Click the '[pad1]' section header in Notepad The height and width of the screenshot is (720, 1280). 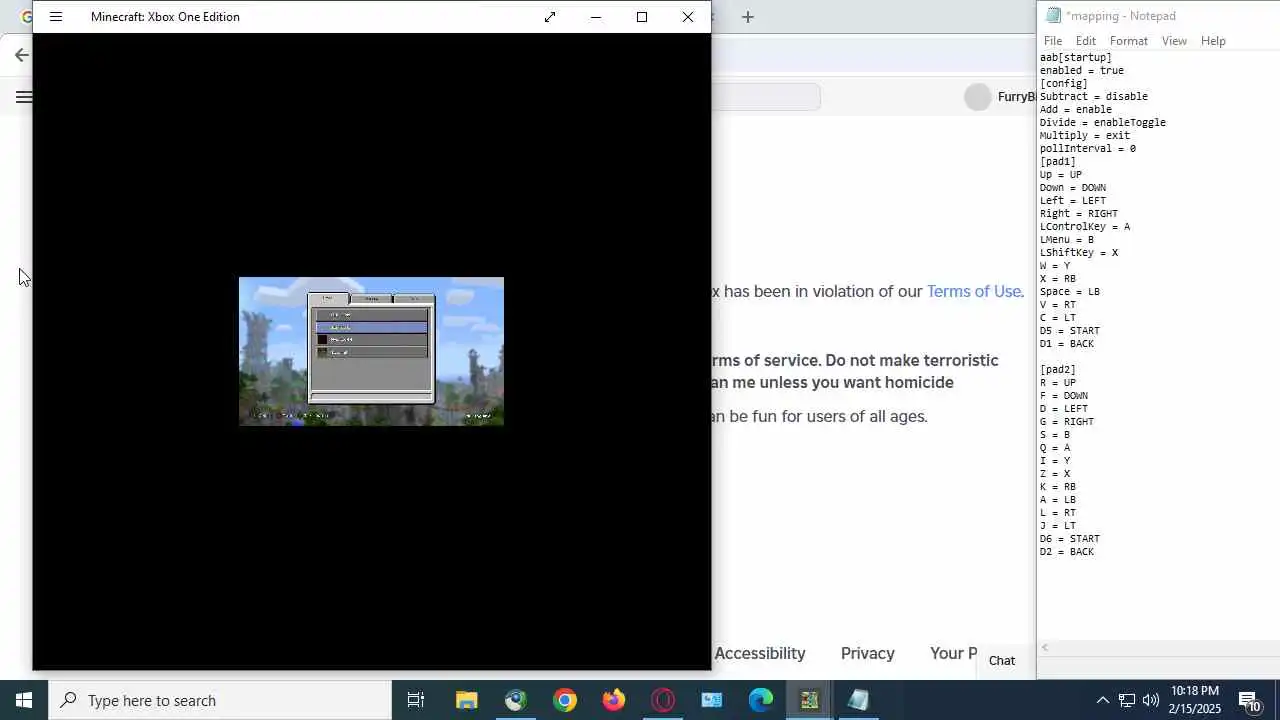pos(1058,162)
